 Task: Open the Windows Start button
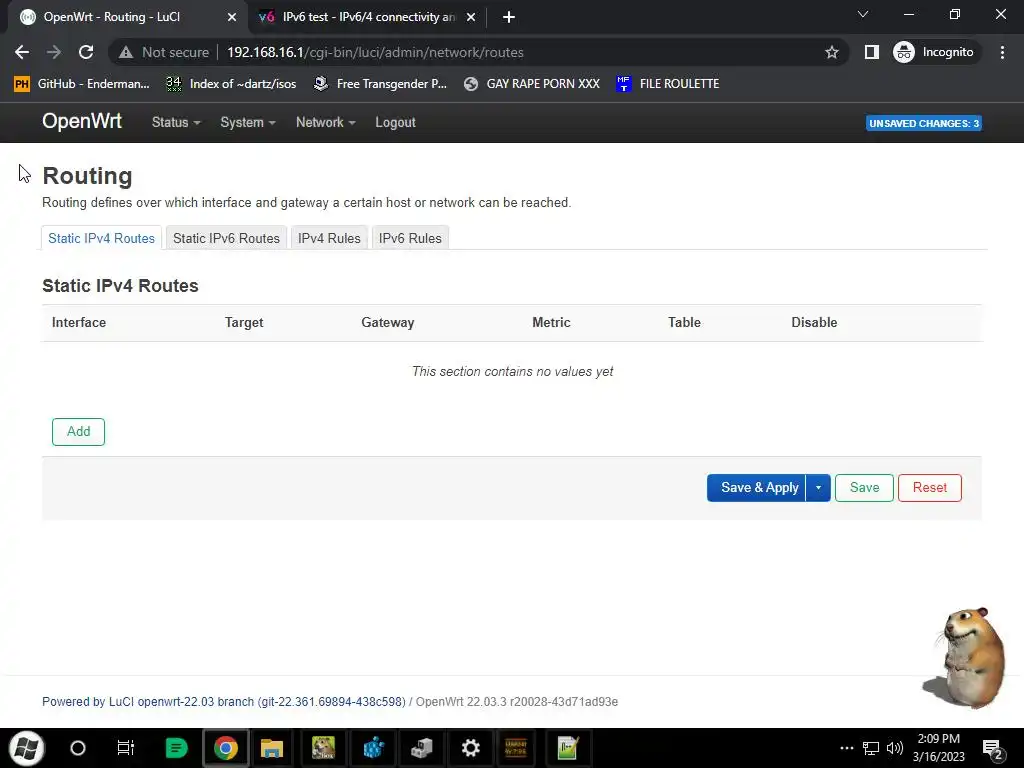point(27,748)
